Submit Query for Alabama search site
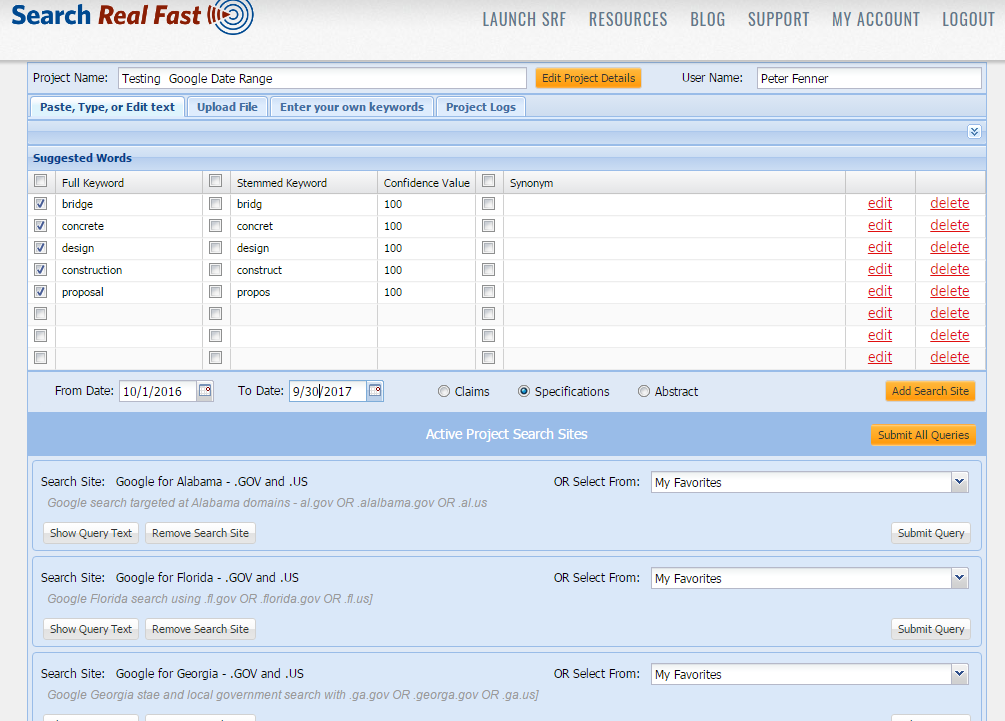This screenshot has width=1005, height=721. (931, 533)
